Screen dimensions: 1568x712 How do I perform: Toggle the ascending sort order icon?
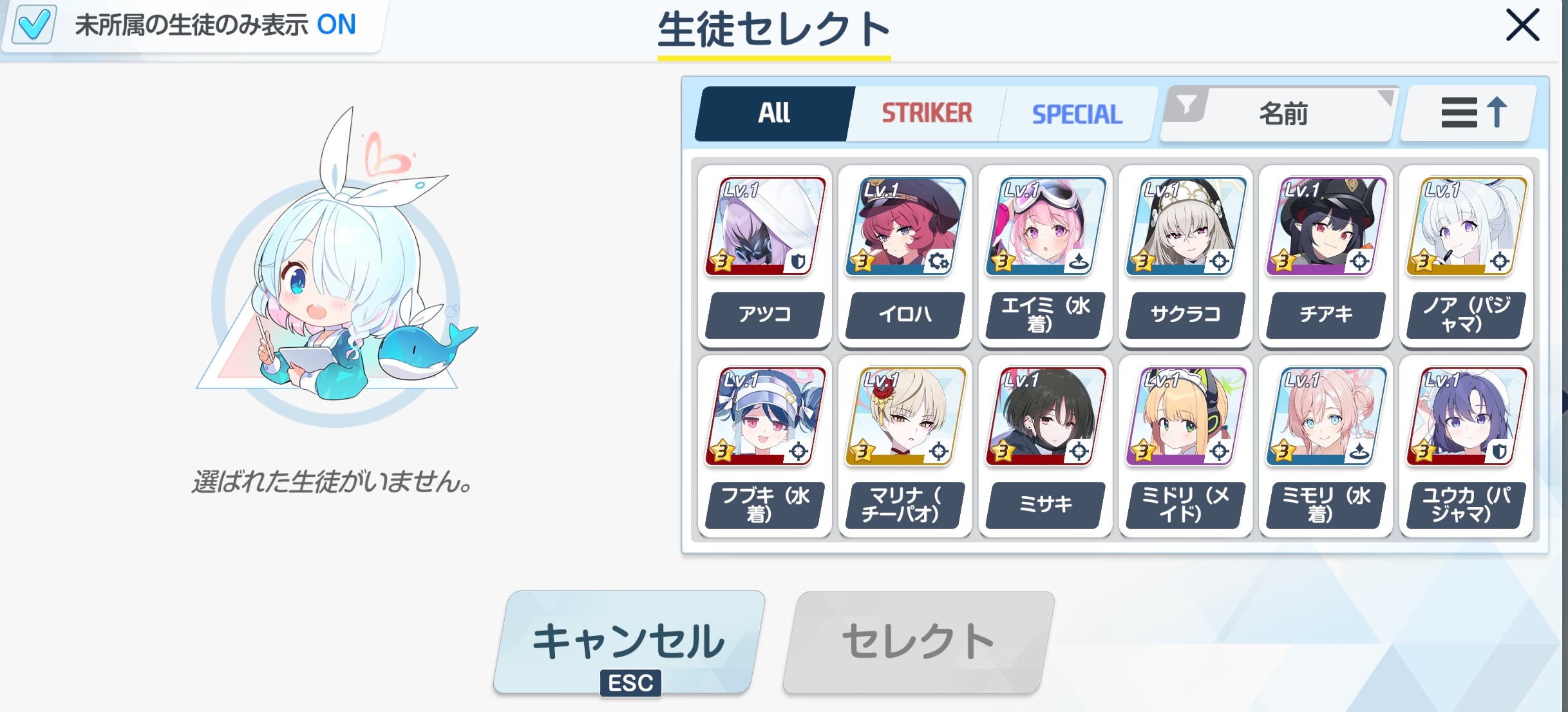(x=1470, y=113)
